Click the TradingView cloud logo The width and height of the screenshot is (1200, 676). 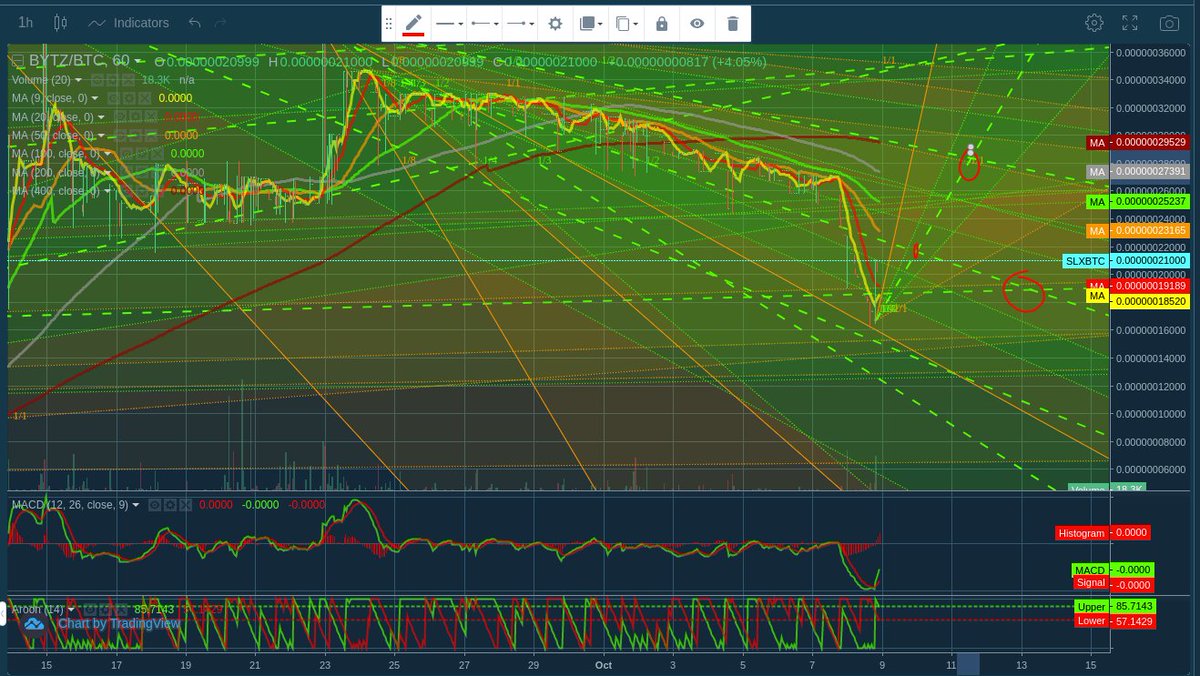point(34,624)
